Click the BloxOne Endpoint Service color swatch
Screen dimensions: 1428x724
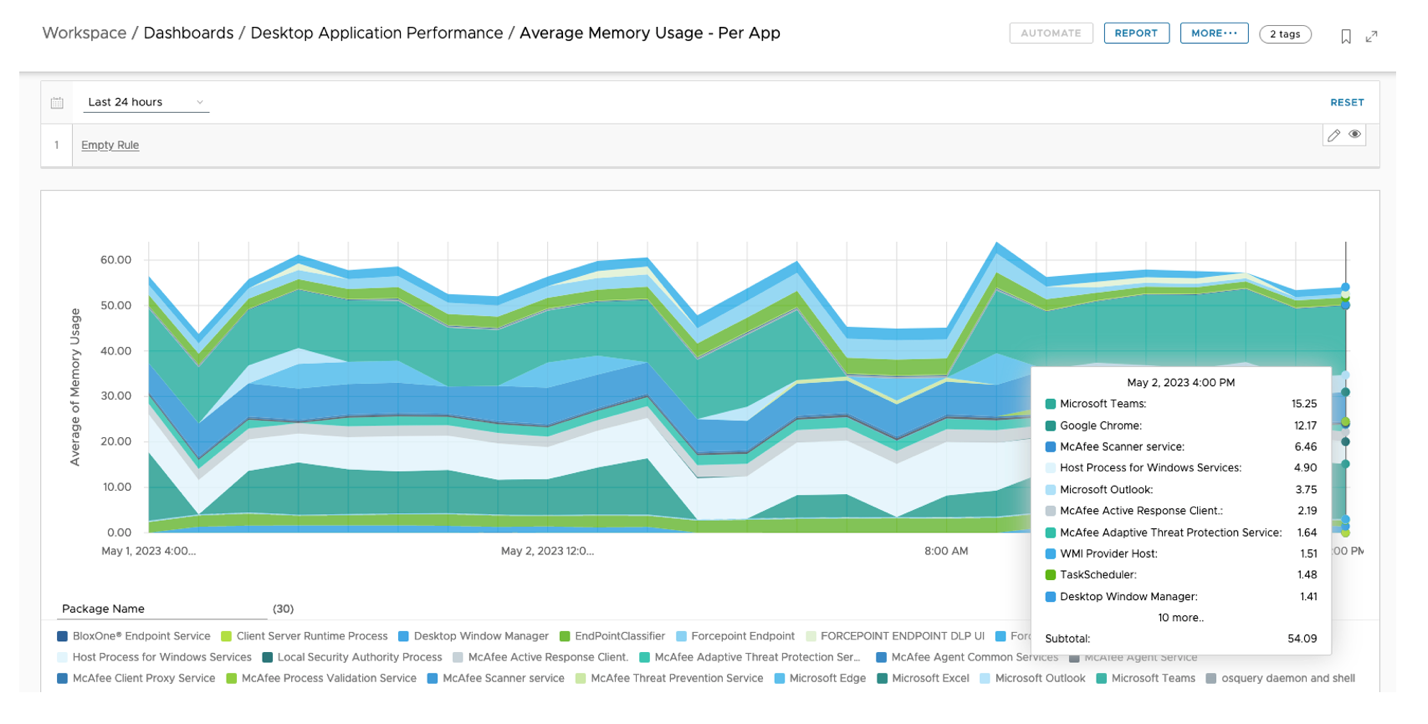63,636
